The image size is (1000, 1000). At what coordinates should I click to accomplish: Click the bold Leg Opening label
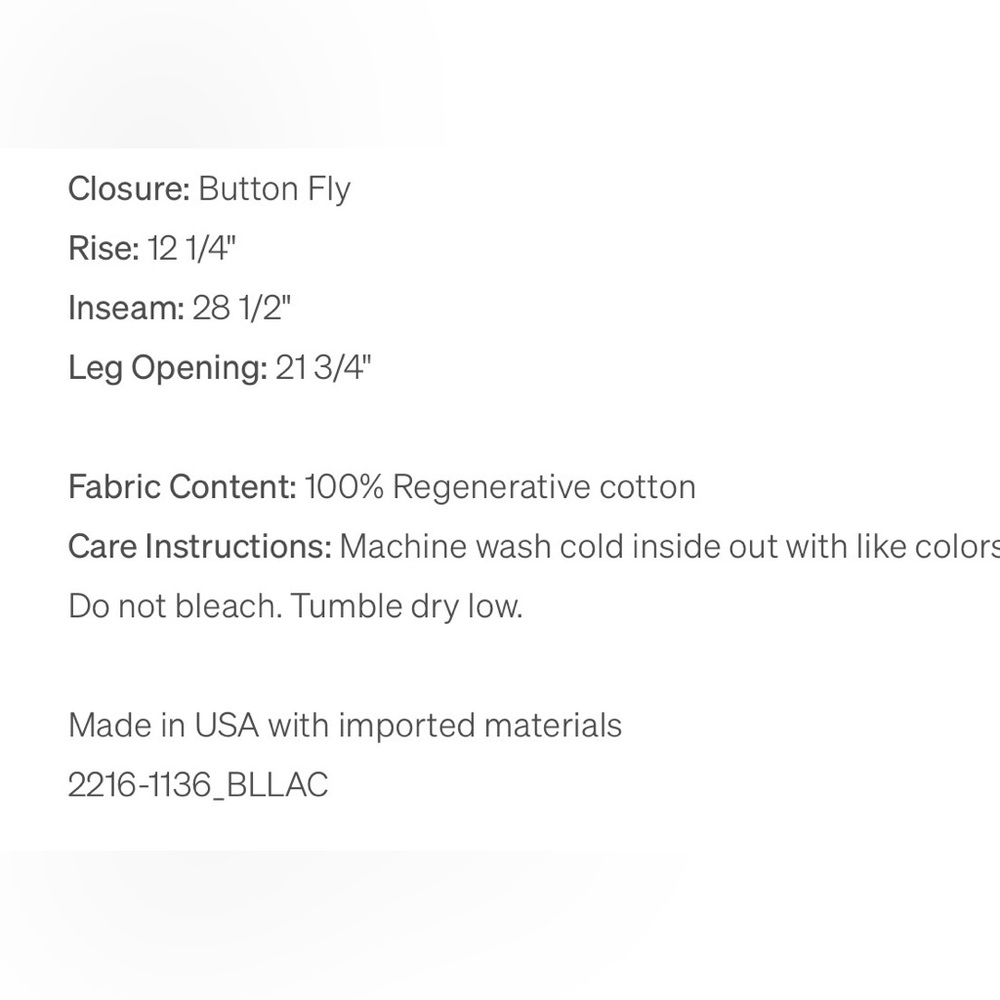[168, 369]
